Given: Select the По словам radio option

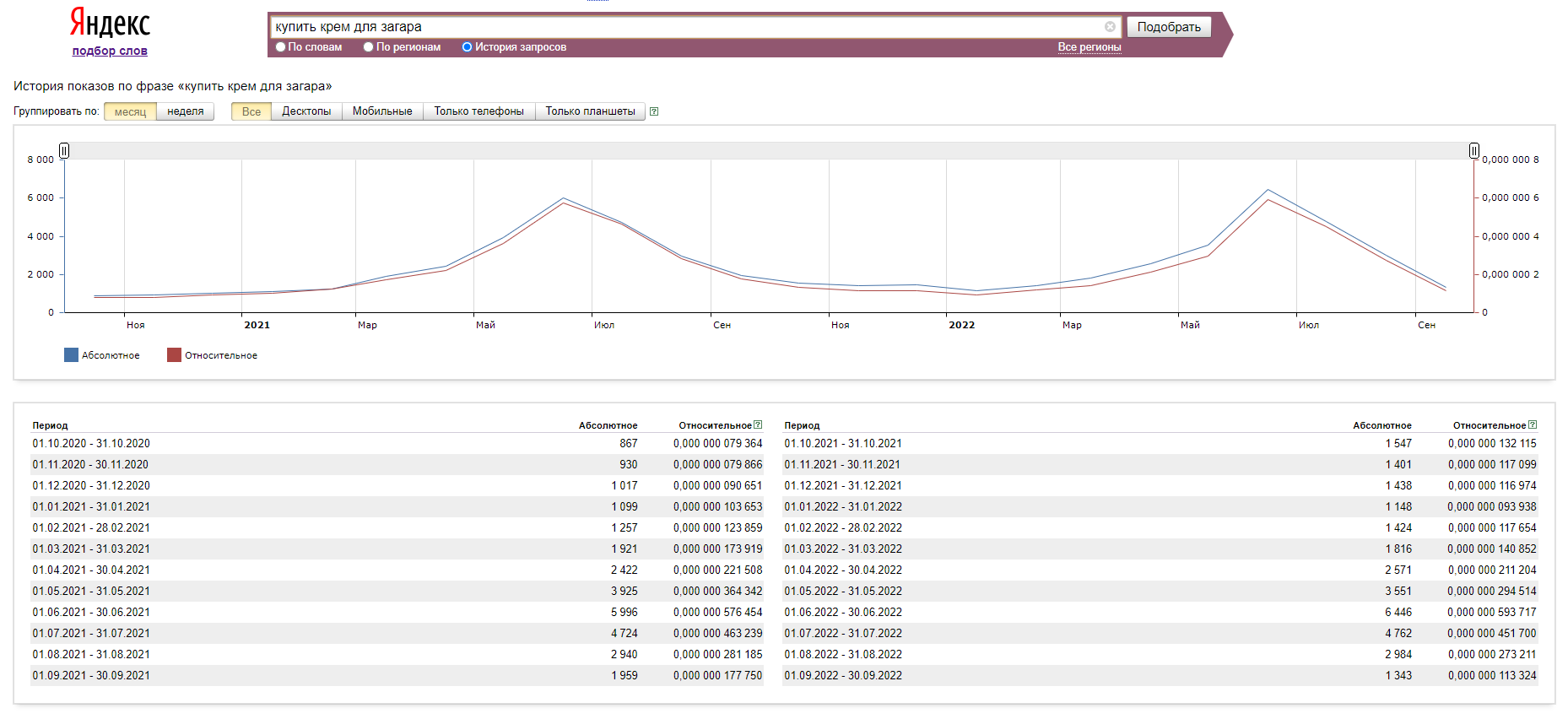Looking at the screenshot, I should pyautogui.click(x=280, y=47).
